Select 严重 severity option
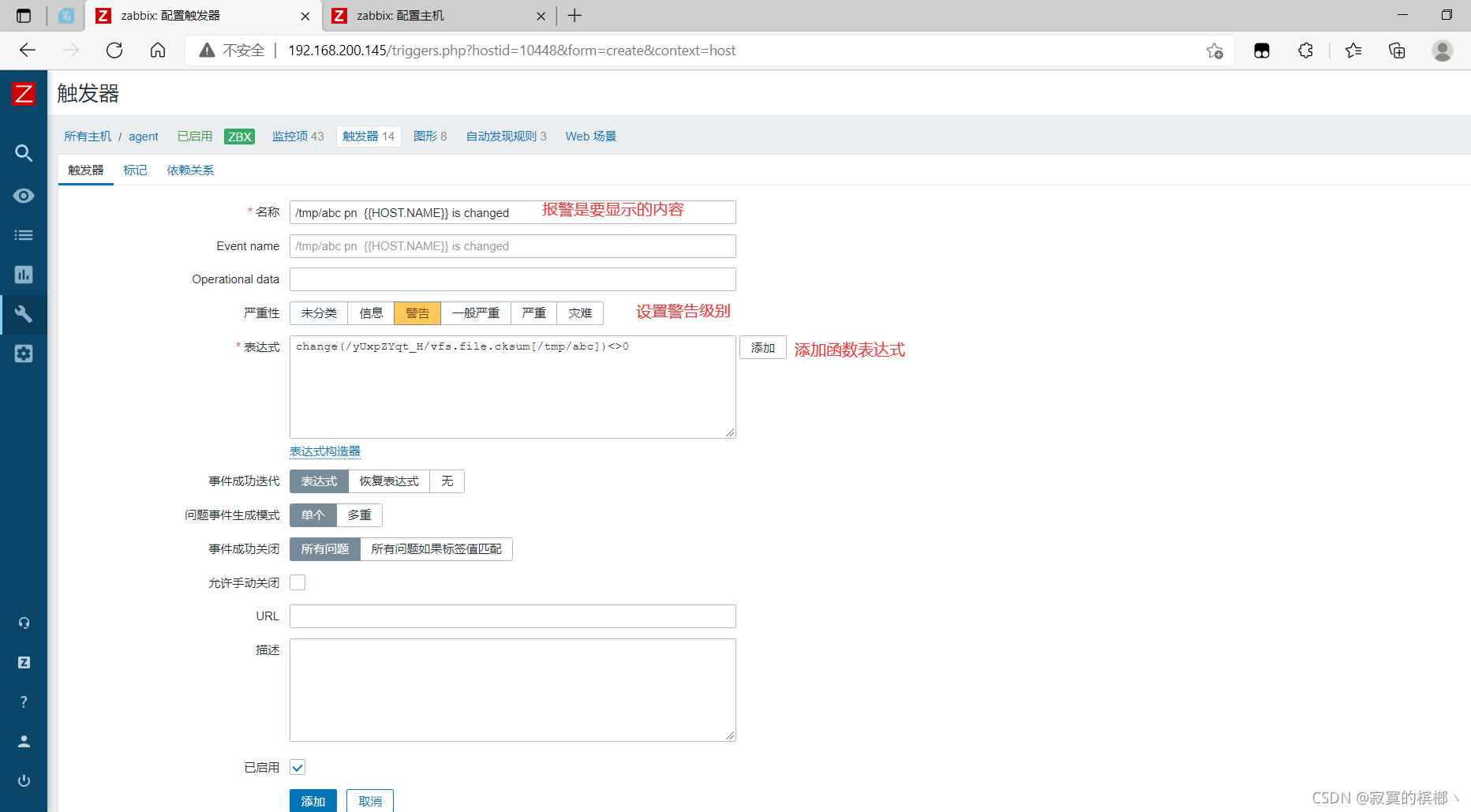The image size is (1471, 812). point(534,313)
